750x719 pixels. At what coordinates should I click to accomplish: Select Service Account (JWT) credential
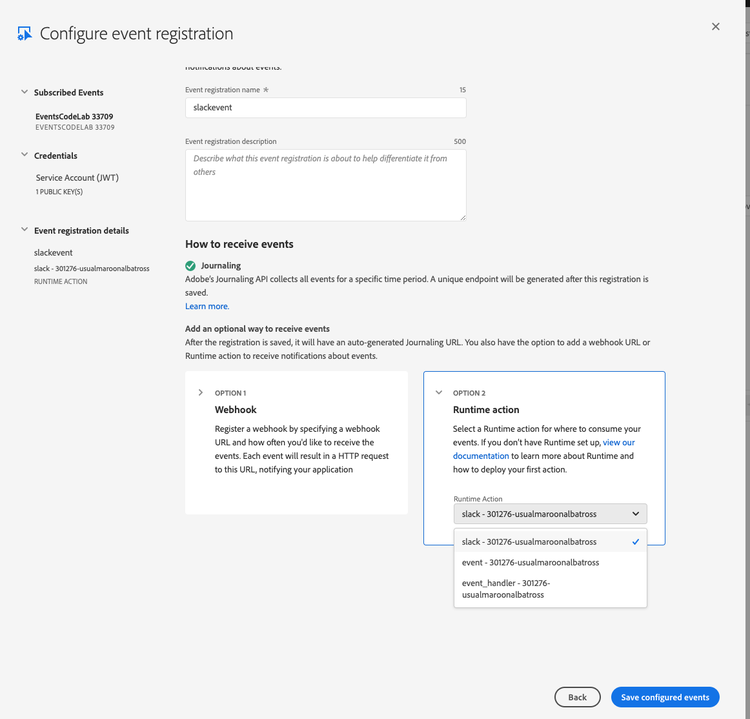77,178
